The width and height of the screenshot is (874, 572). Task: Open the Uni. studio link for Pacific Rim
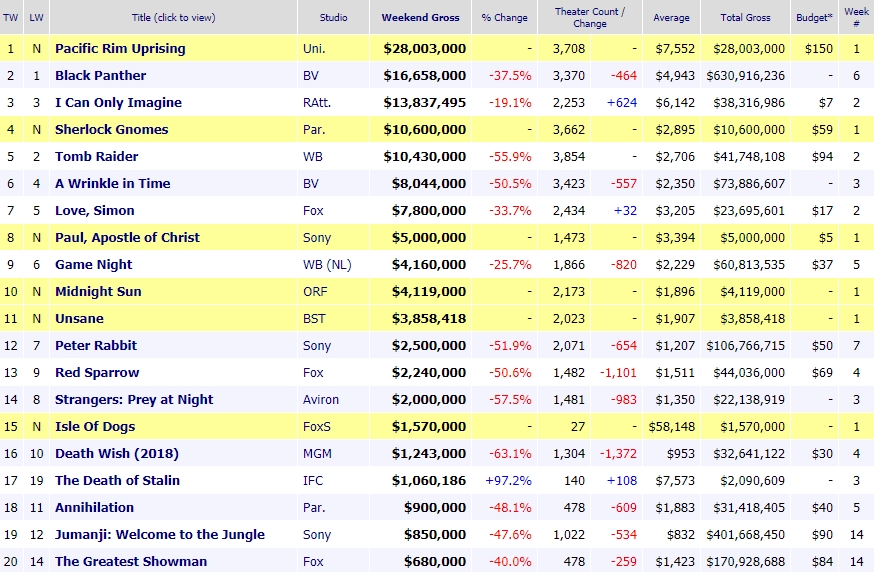[x=314, y=49]
